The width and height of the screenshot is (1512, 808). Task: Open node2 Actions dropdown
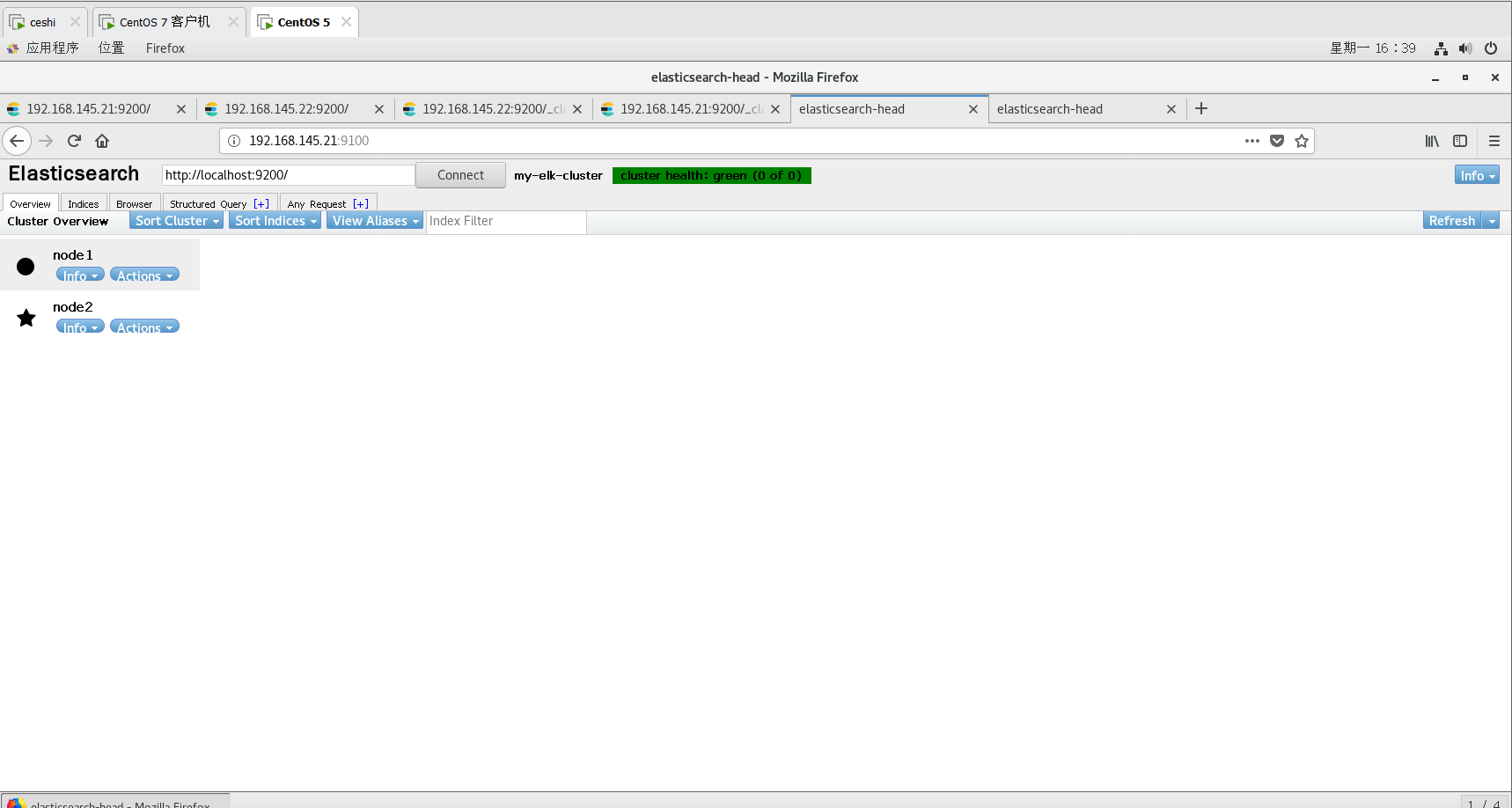click(144, 327)
